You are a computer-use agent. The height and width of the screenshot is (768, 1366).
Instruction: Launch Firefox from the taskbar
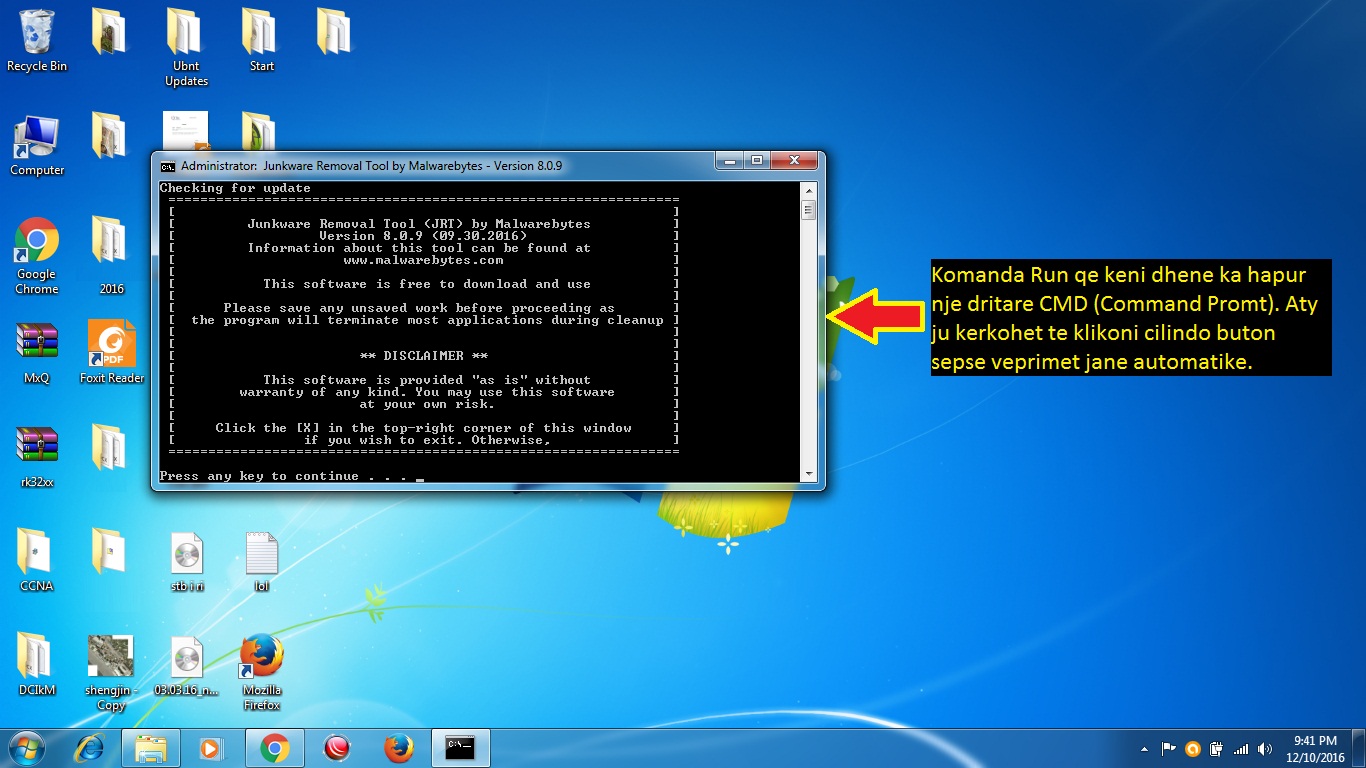tap(399, 748)
